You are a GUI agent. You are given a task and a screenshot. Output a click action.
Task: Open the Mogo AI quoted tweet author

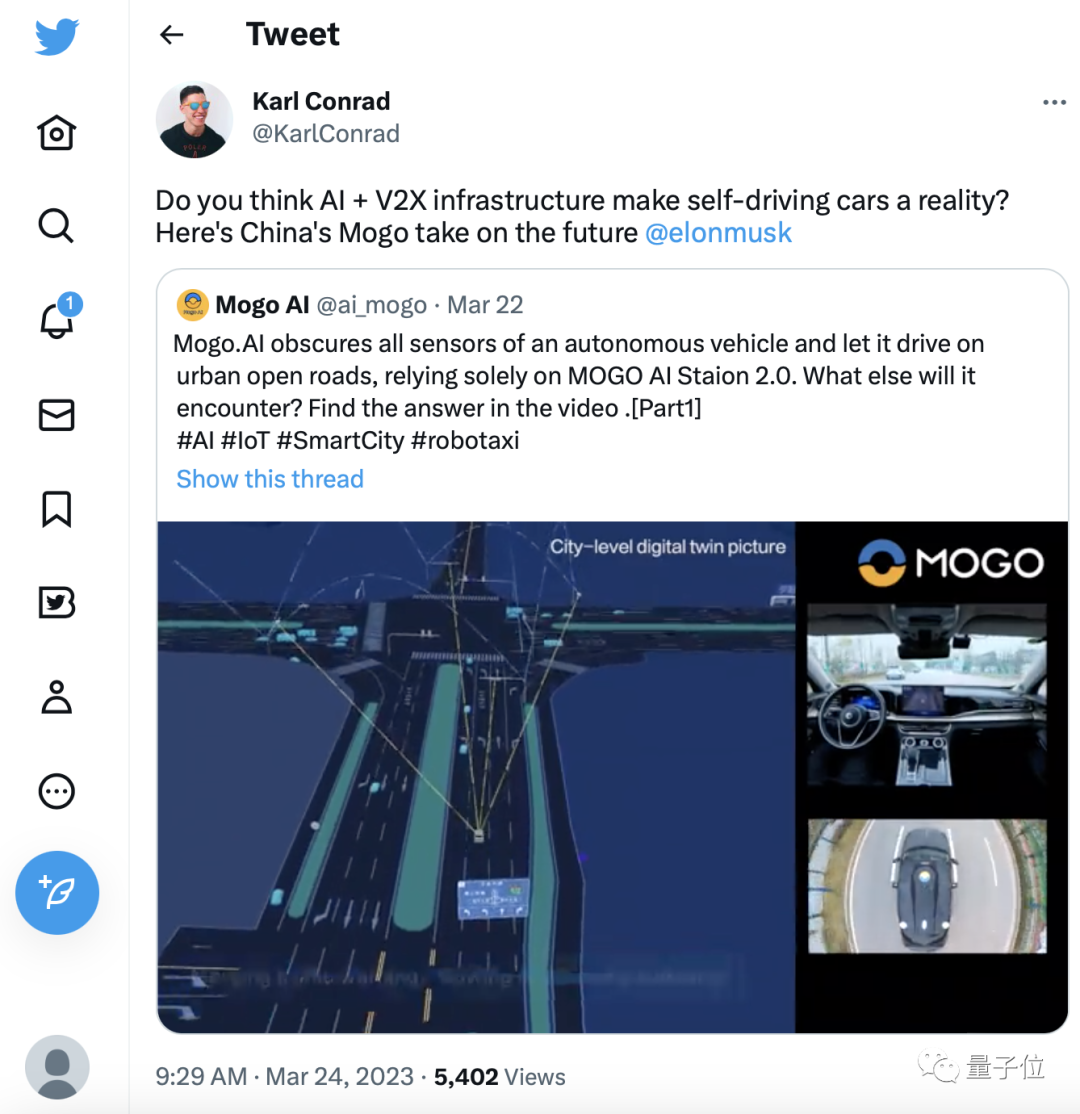262,305
